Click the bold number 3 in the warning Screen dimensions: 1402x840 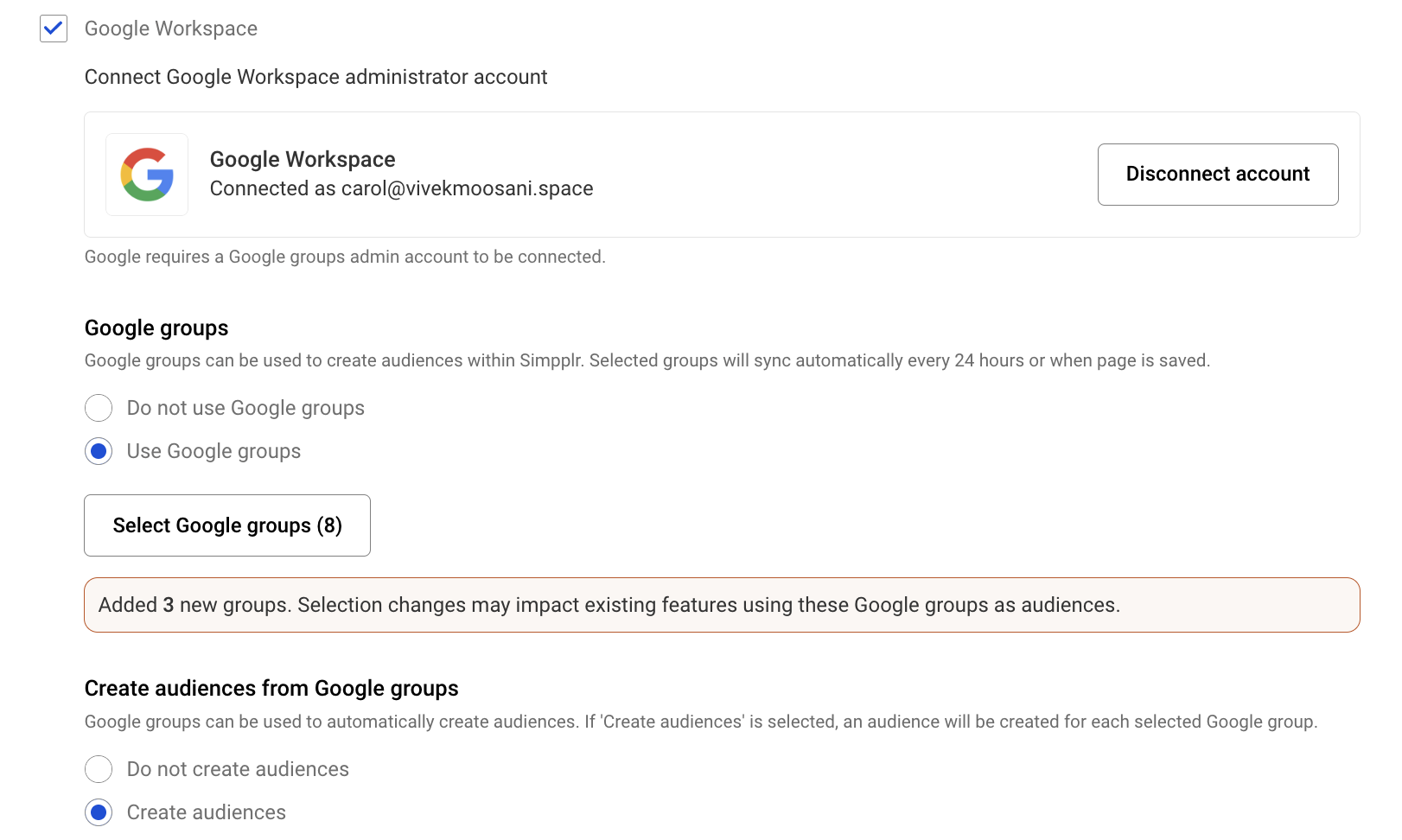(169, 605)
